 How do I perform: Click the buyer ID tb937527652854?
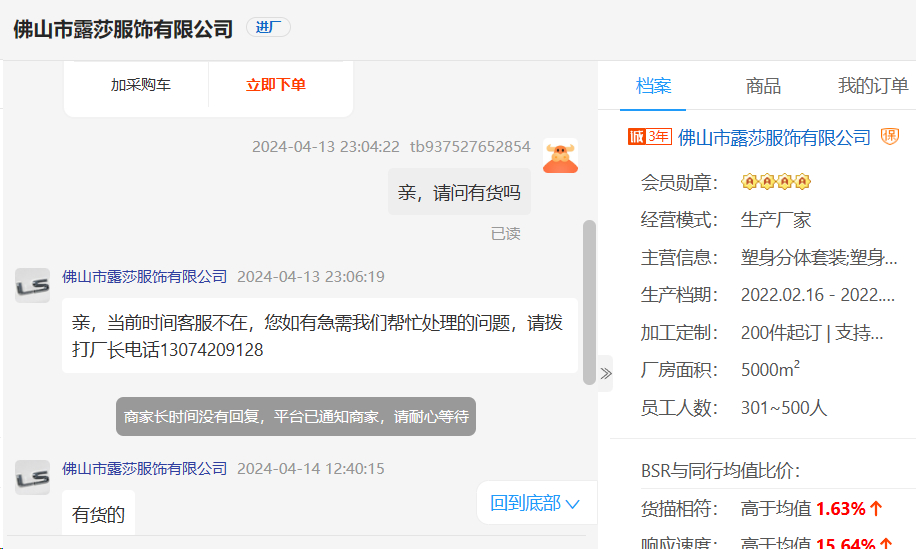tap(470, 147)
